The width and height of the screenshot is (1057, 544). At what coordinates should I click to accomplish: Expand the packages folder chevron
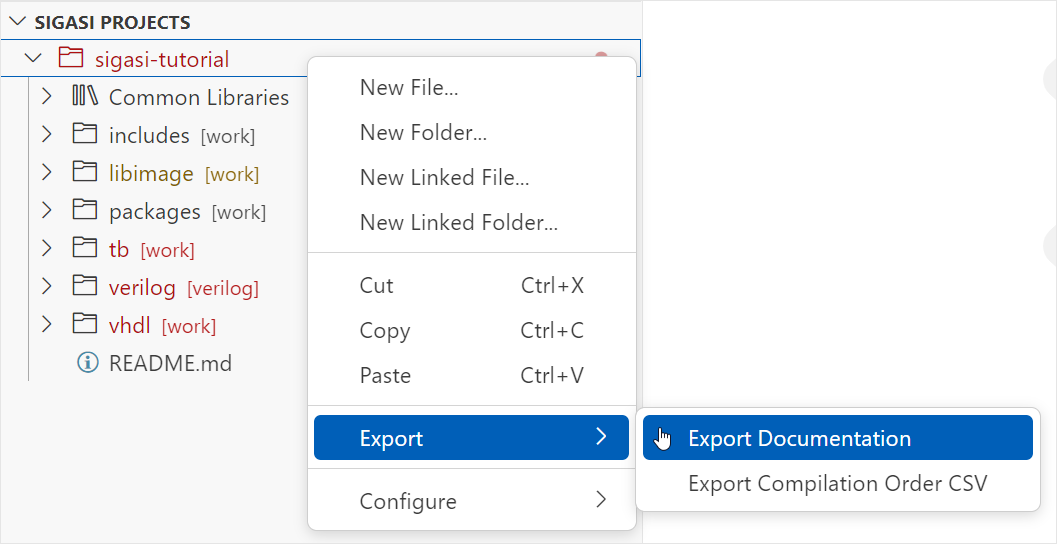click(x=46, y=212)
